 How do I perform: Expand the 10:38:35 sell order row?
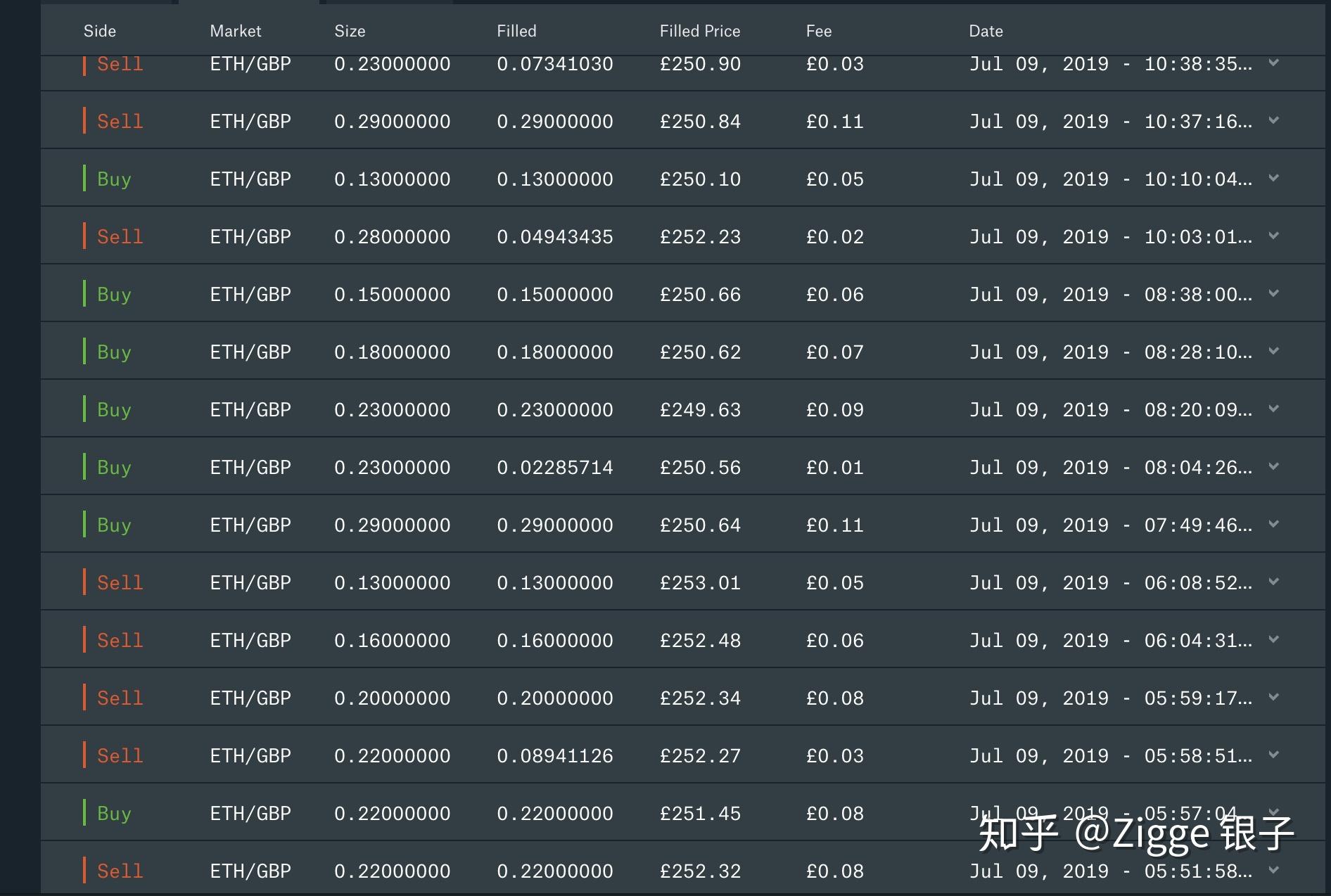point(1273,63)
